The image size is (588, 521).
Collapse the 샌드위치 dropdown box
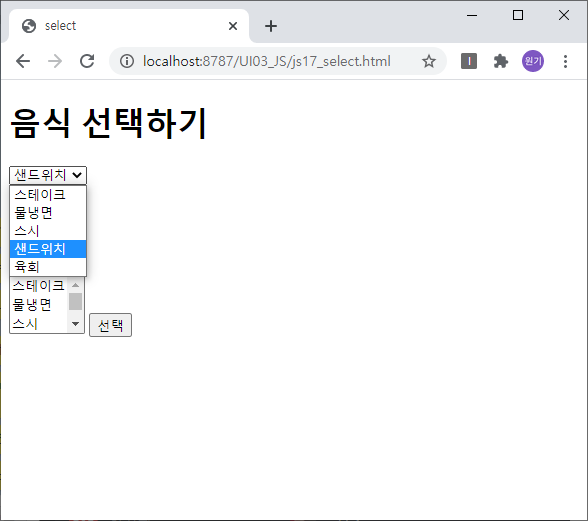(x=48, y=175)
